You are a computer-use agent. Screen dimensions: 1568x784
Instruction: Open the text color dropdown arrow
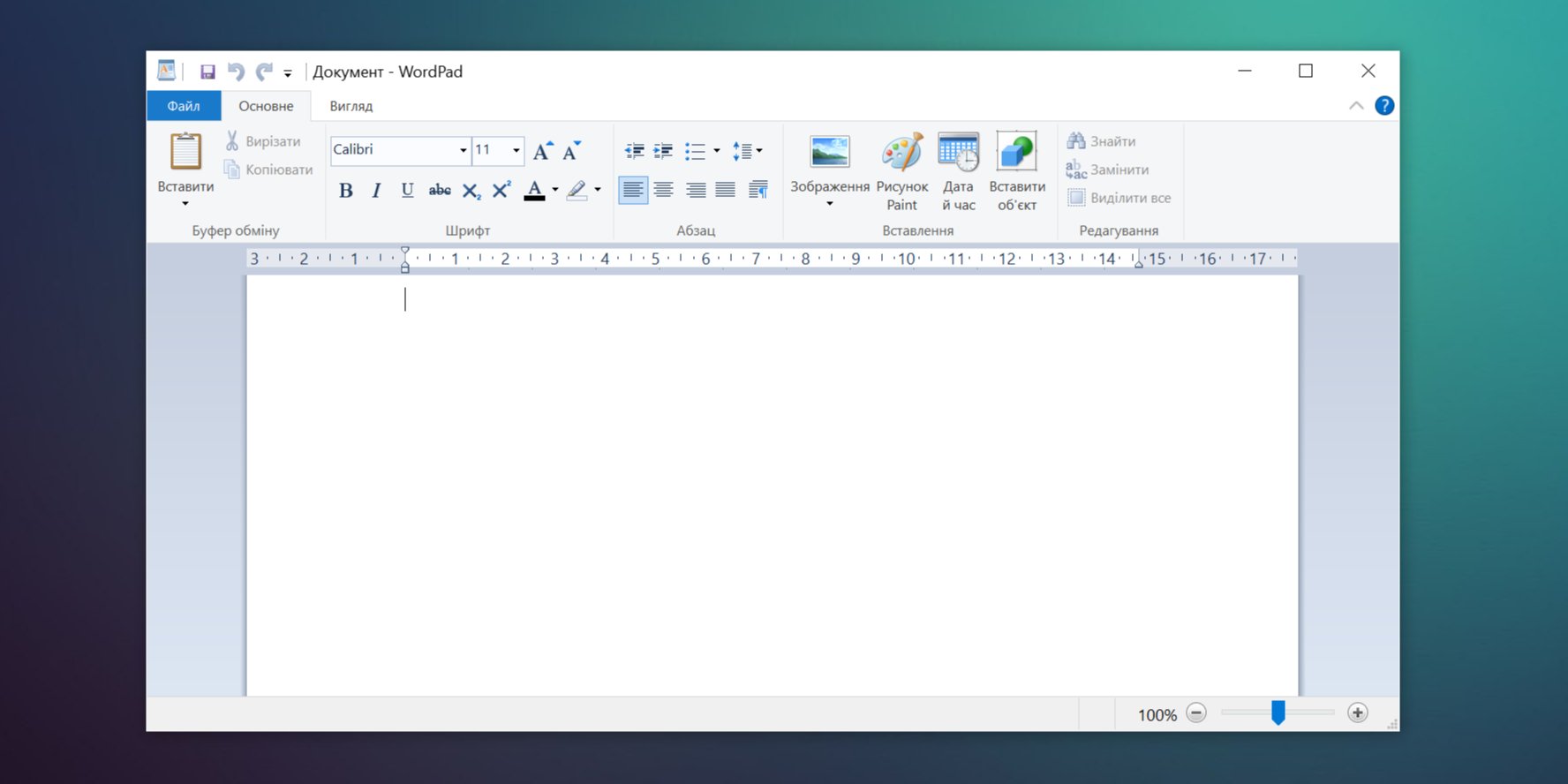click(555, 190)
